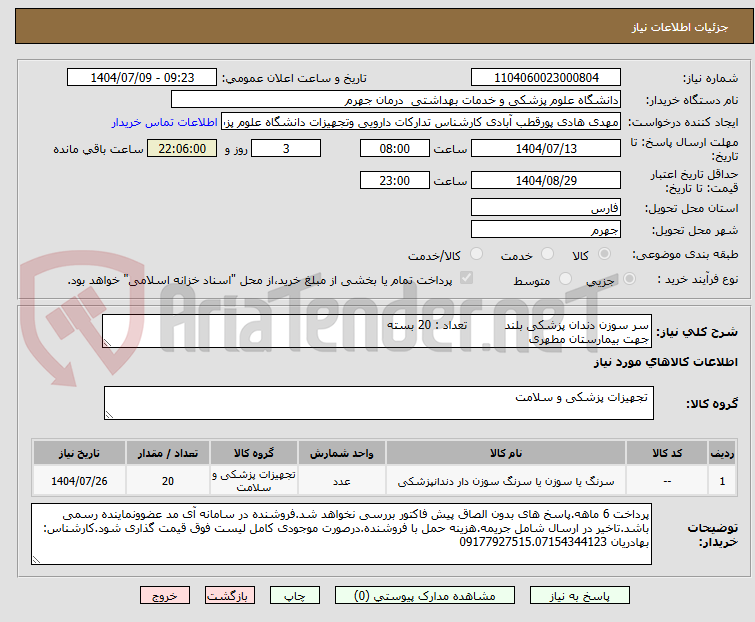Click the کد کالا column header
The width and height of the screenshot is (755, 622).
[x=667, y=453]
